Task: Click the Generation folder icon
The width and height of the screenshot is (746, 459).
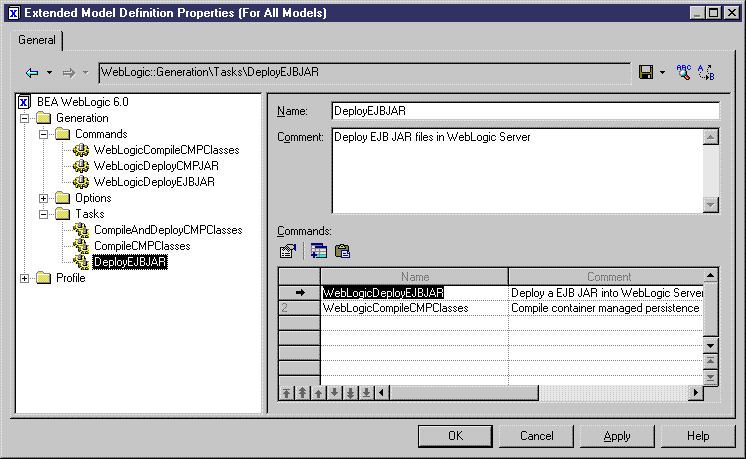Action: click(x=43, y=118)
